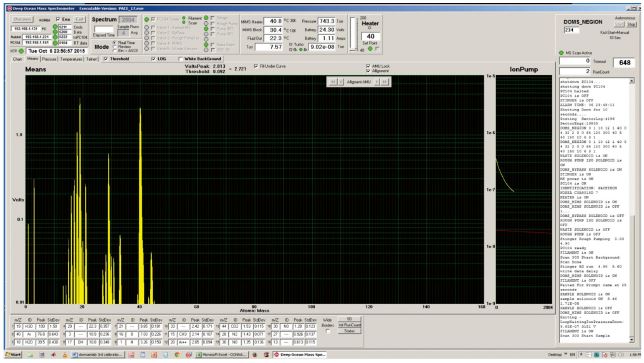
Task: Toggle the Threshold checkbox
Action: click(106, 59)
